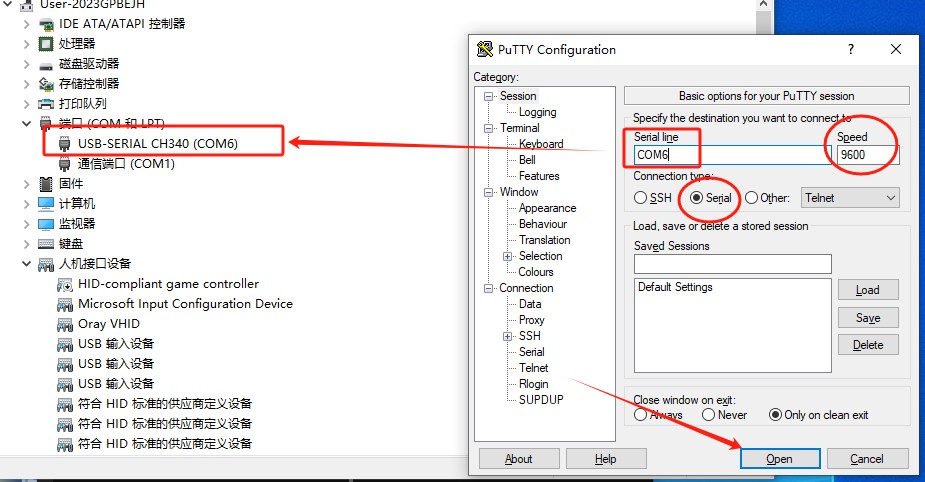925x482 pixels.
Task: Click the Saved Sessions name field
Action: pos(733,264)
